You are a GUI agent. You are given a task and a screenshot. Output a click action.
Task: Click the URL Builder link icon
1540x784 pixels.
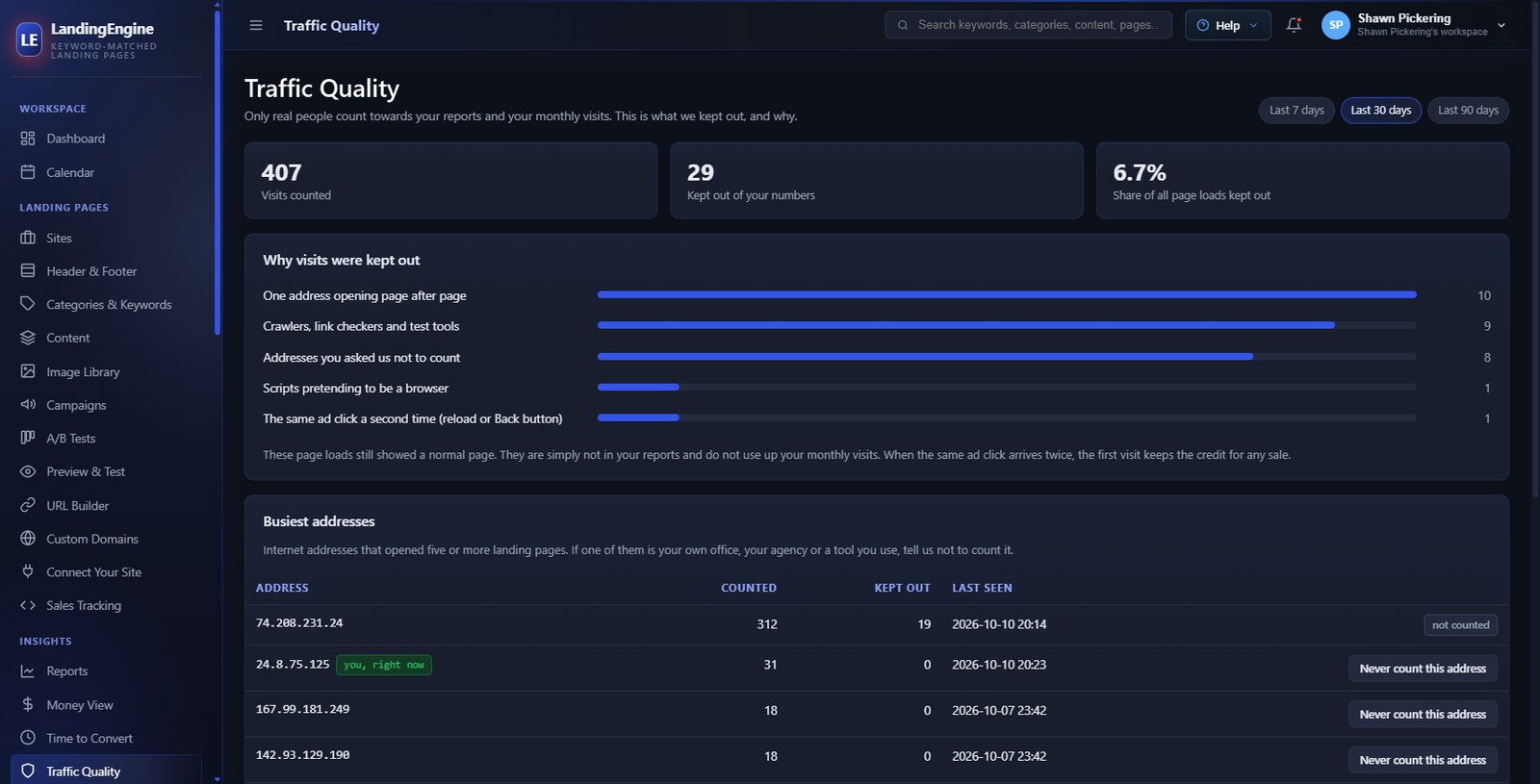tap(28, 505)
